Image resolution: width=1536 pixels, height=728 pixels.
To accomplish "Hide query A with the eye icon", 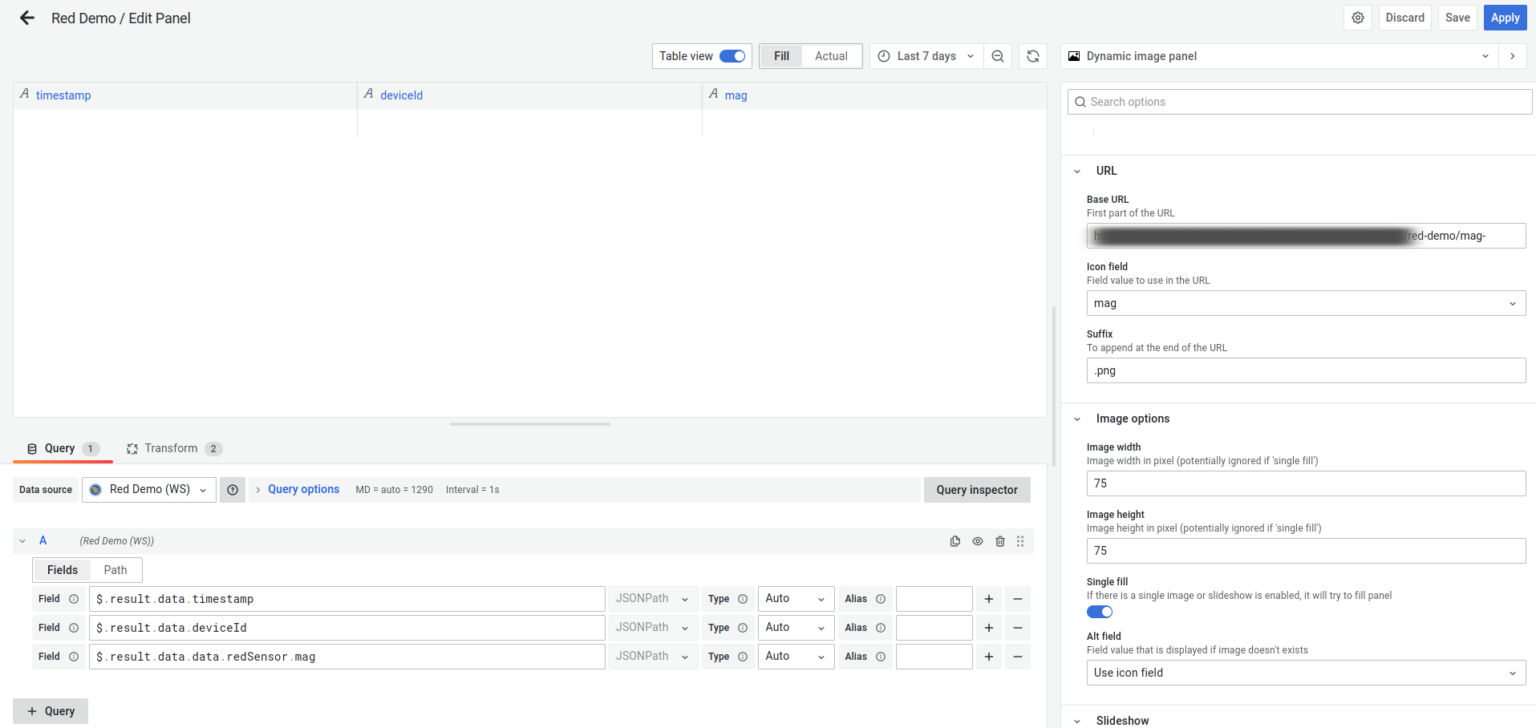I will 978,541.
